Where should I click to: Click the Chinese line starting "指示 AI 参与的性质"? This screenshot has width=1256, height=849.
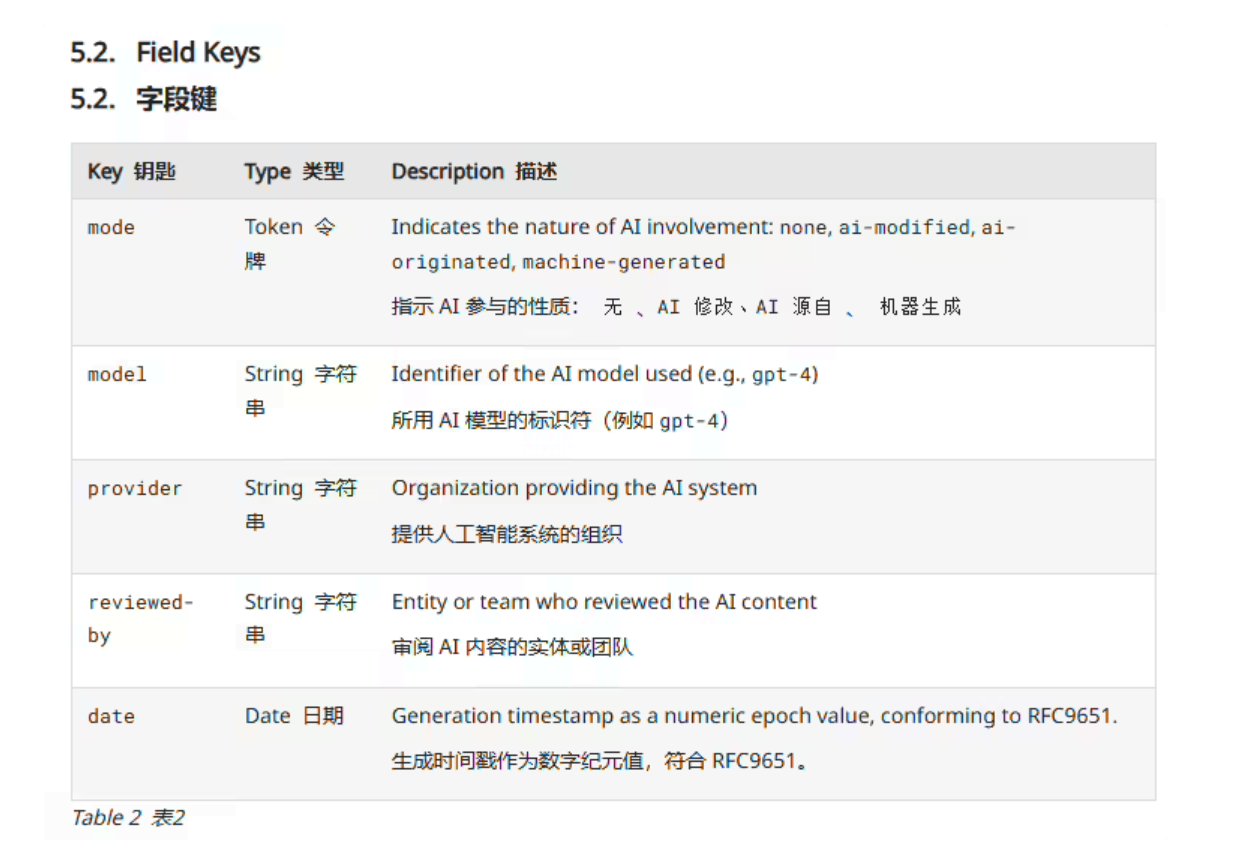pyautogui.click(x=676, y=307)
